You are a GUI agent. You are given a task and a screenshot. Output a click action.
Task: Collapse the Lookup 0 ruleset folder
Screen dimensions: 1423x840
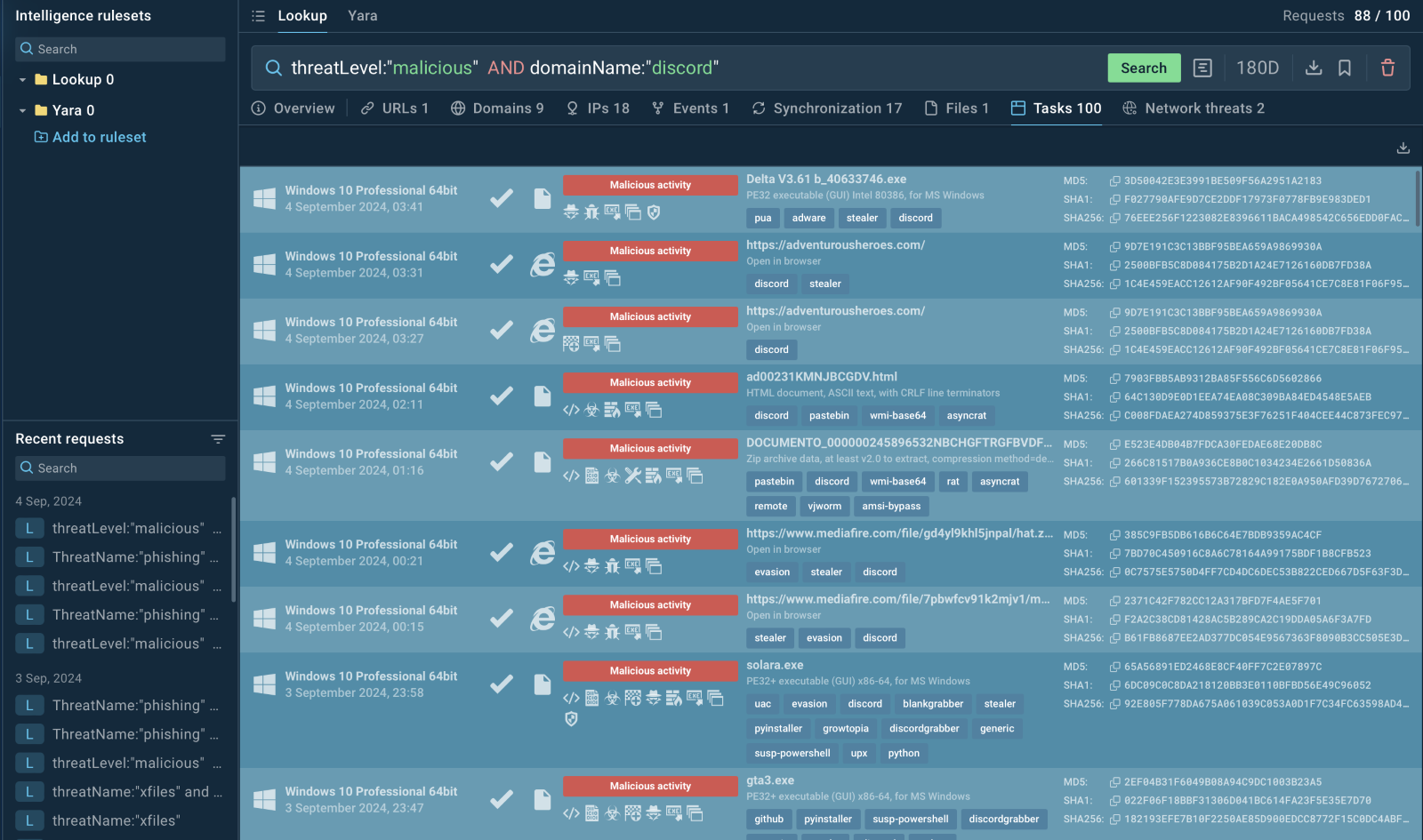(22, 80)
